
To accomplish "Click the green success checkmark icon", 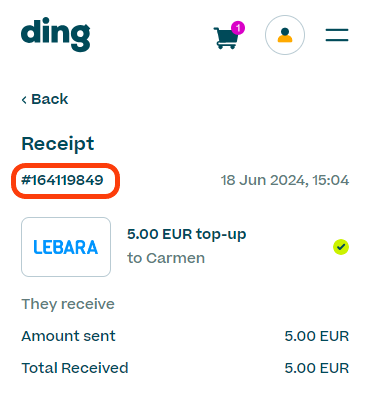I will coord(341,247).
